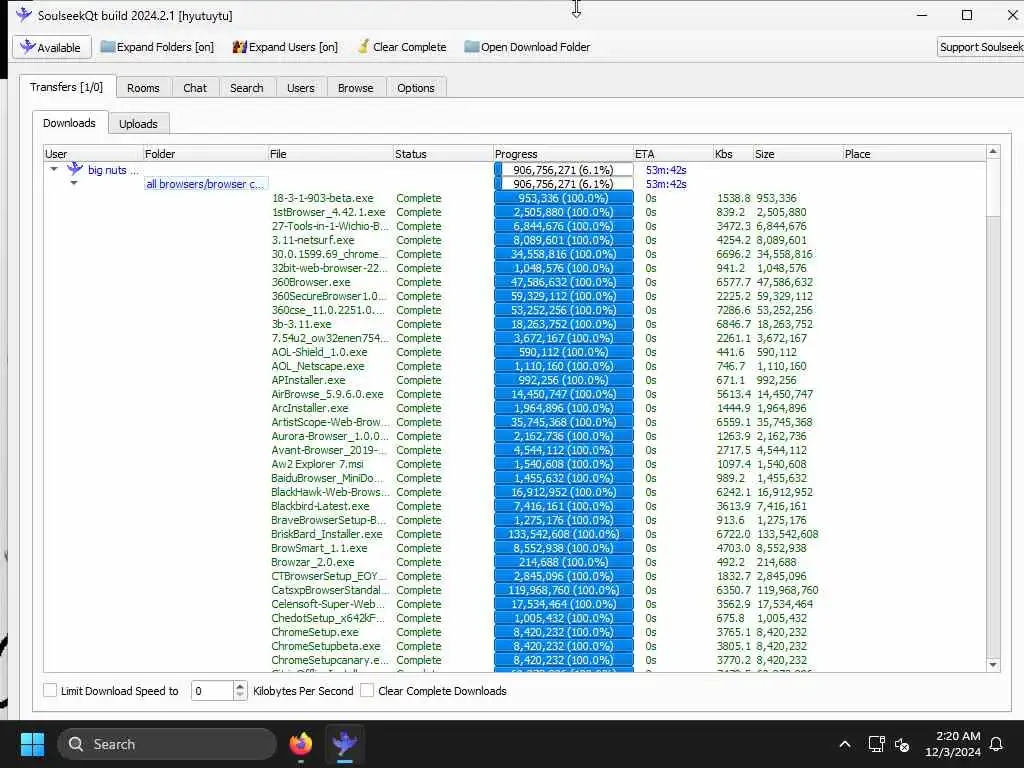Click the download speed limit input field

pyautogui.click(x=212, y=690)
